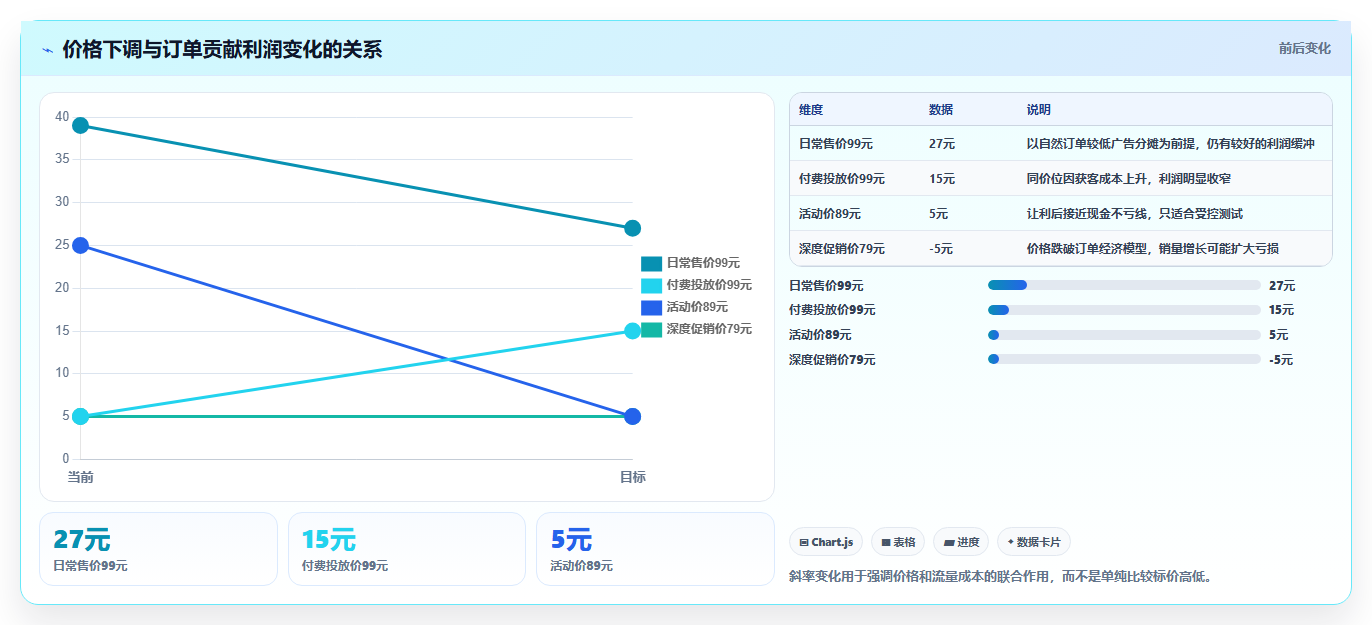Viewport: 1372px width, 625px height.
Task: Click the 15元 cell in the table
Action: pos(942,179)
